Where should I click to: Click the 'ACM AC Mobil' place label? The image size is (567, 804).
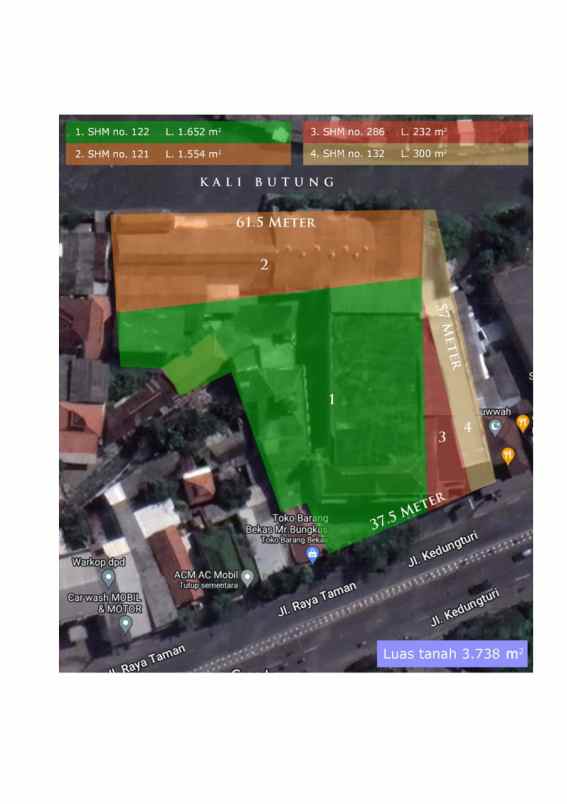click(x=206, y=575)
